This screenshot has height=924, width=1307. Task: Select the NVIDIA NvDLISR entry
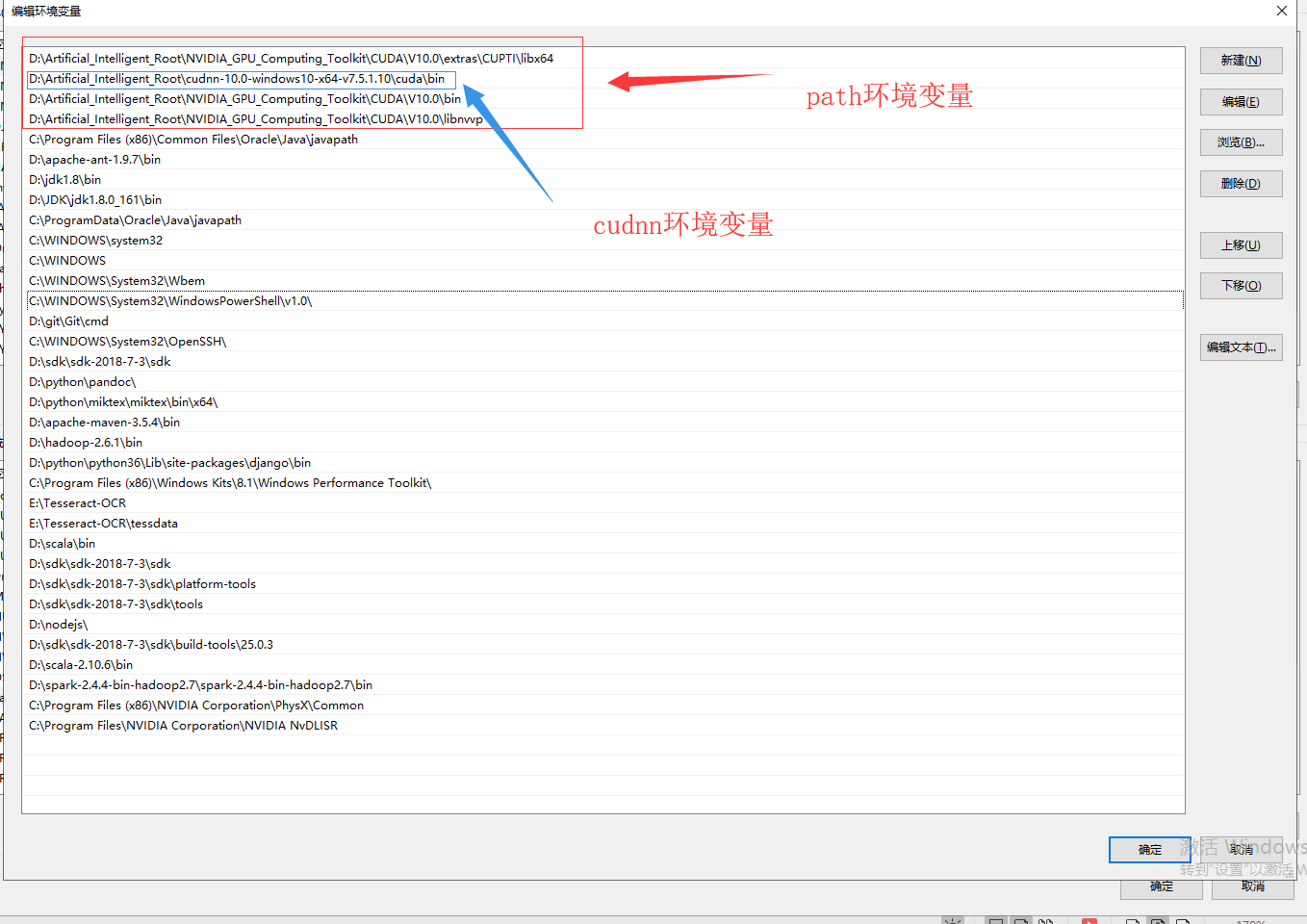(603, 726)
